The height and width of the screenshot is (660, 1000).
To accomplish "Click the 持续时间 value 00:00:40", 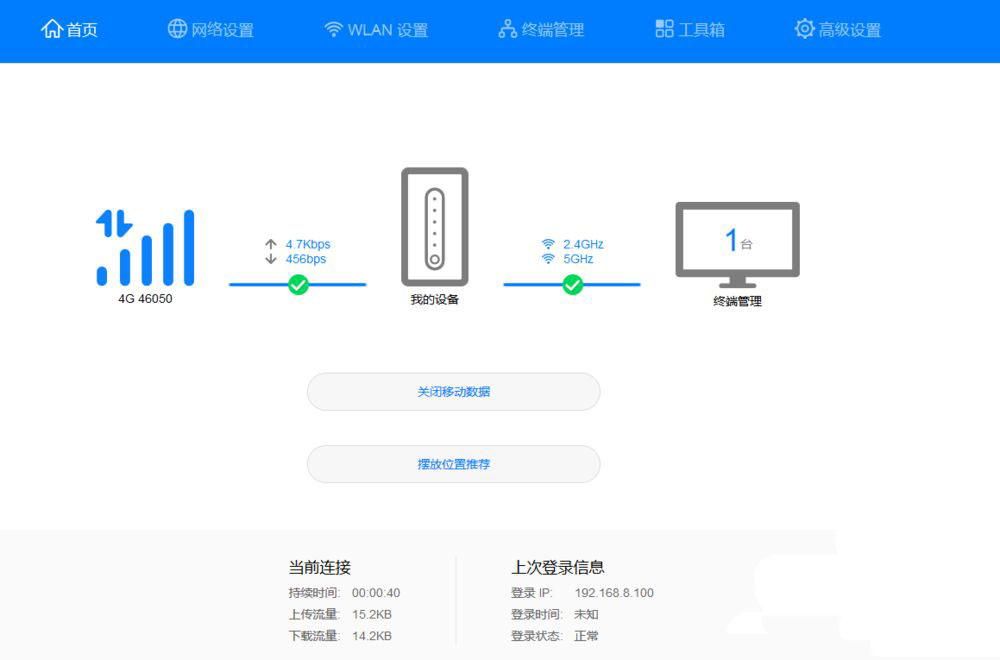I will coord(376,593).
